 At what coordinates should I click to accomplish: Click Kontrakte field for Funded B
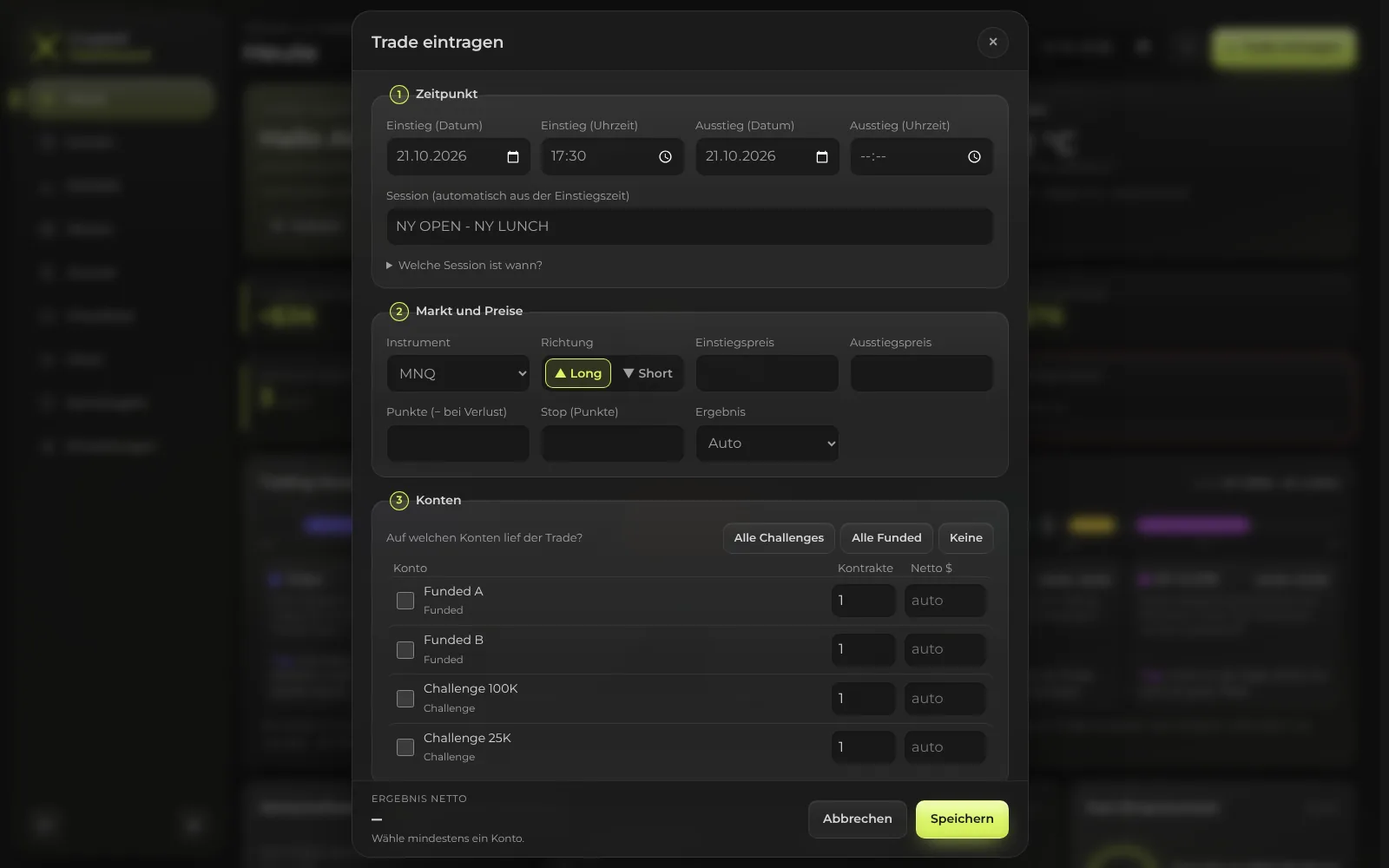863,649
